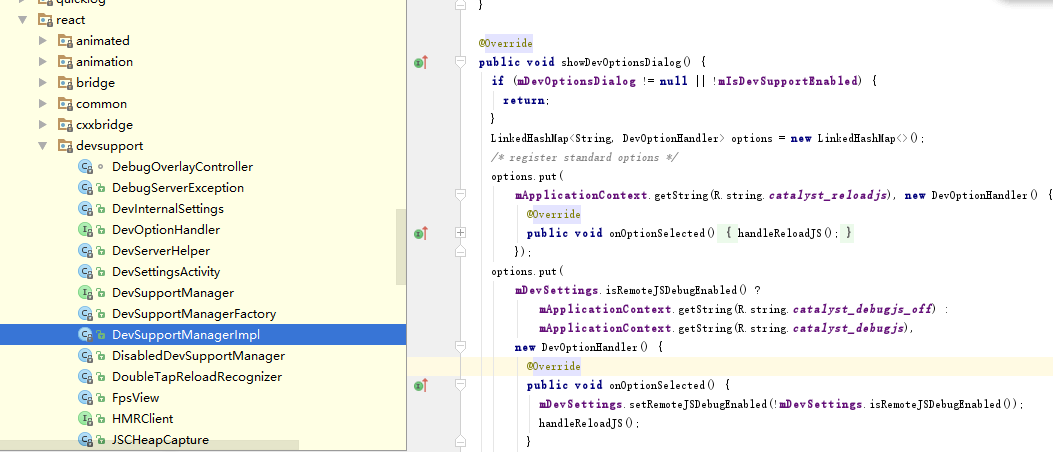Open JSCHeapCapture file
1053x452 pixels.
tap(161, 440)
